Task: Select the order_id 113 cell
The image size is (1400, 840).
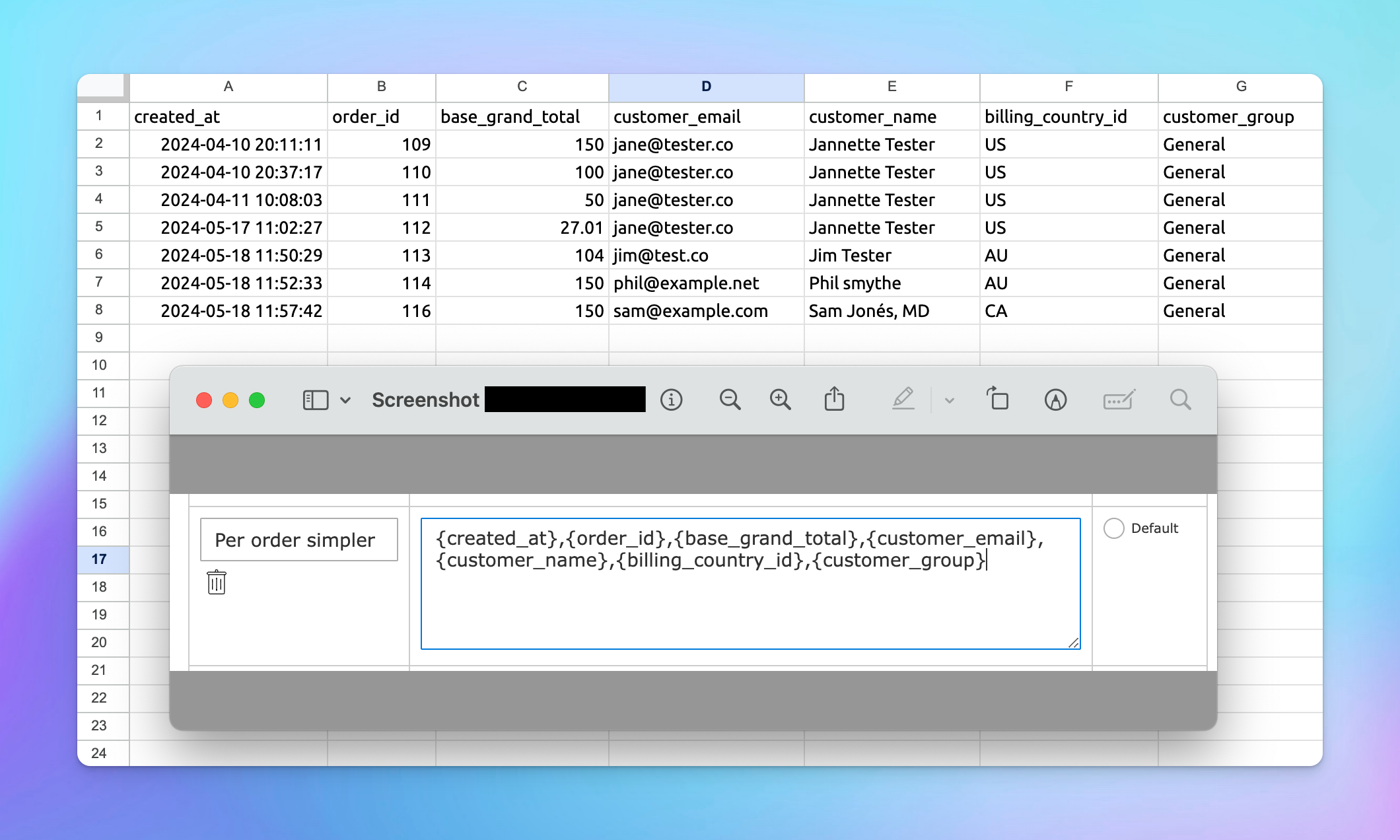Action: [382, 255]
